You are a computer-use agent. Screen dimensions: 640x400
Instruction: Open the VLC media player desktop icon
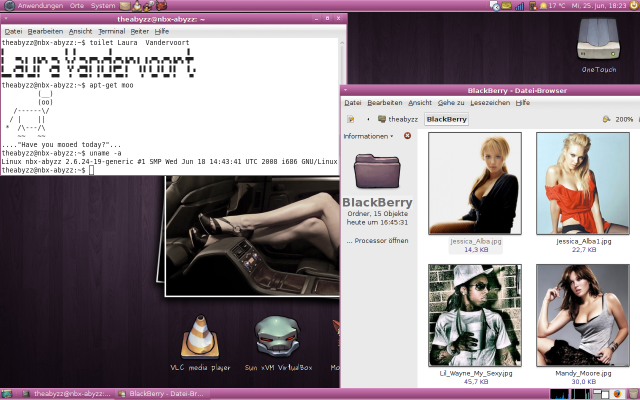tap(200, 343)
